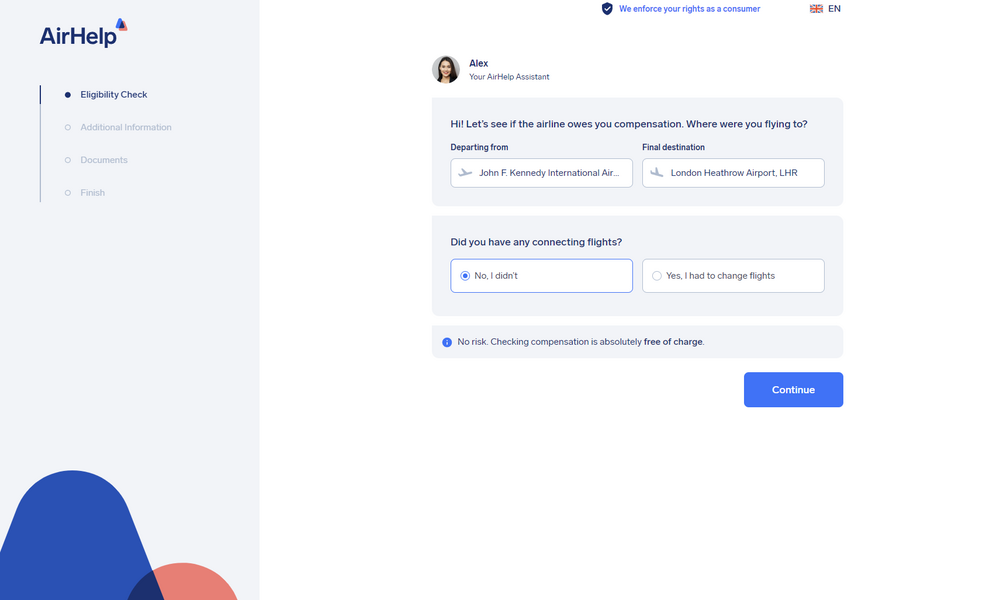Click Alex assistant avatar photo
The width and height of the screenshot is (1000, 600).
(x=446, y=70)
